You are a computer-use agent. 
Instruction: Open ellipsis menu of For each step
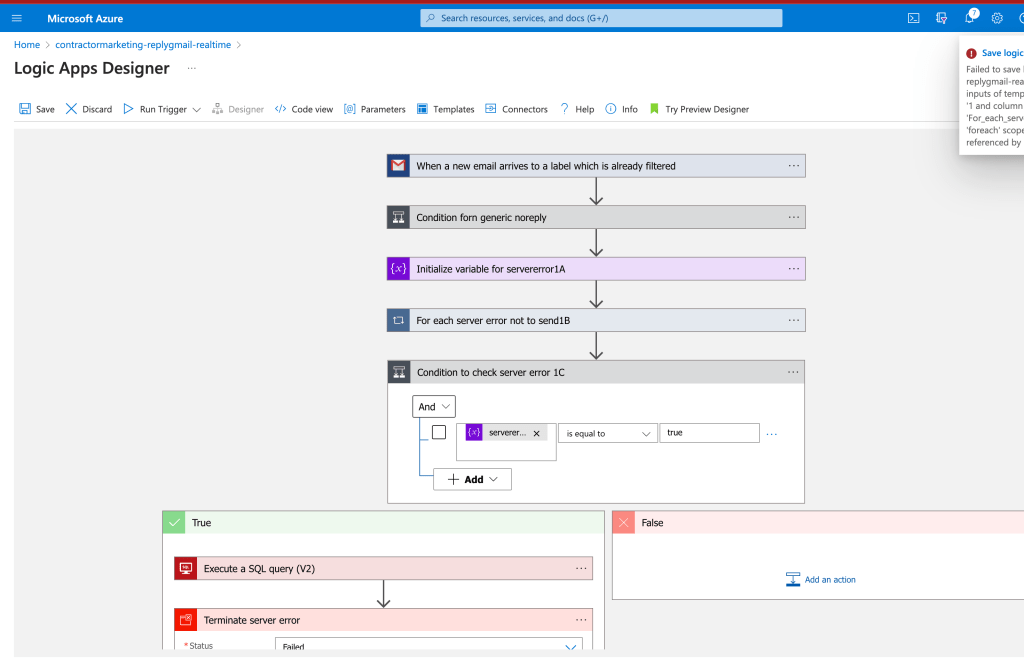[x=793, y=320]
